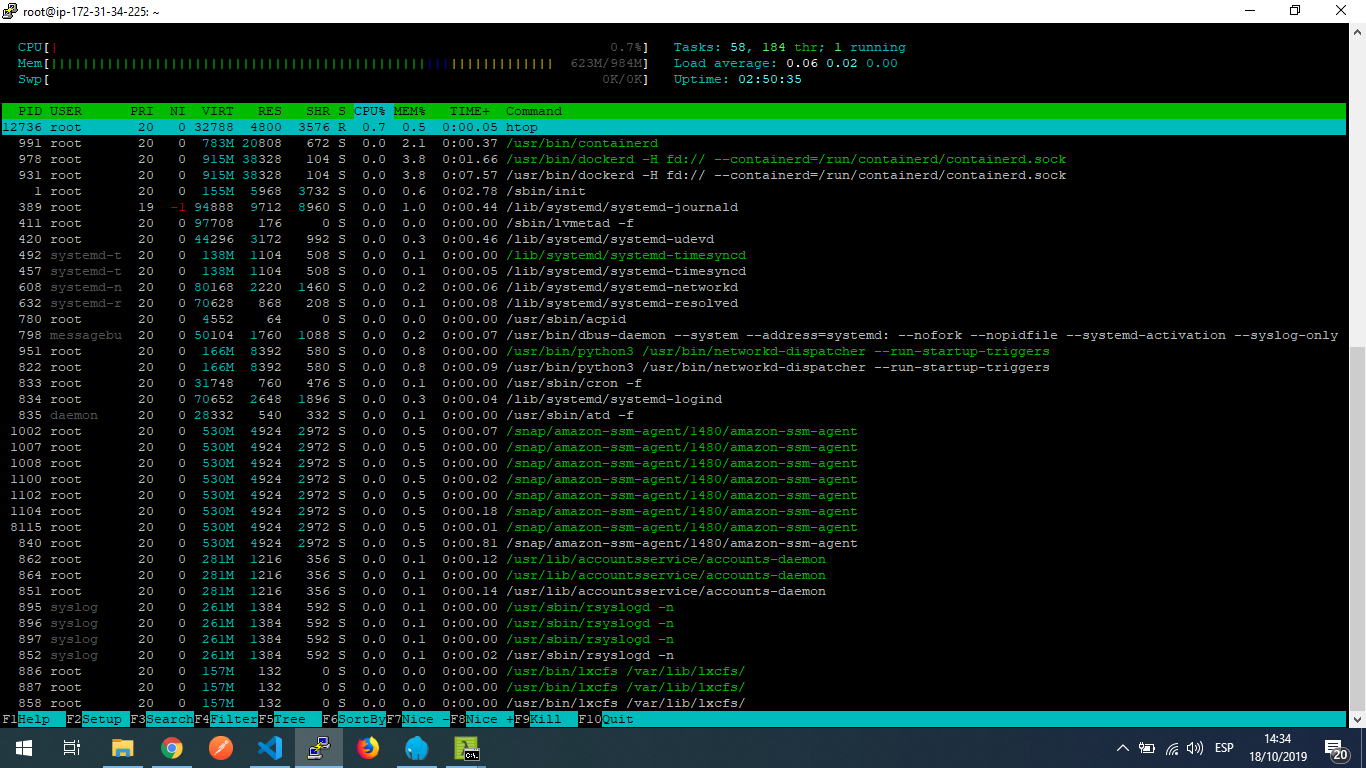Open Firefox from the taskbar

368,747
